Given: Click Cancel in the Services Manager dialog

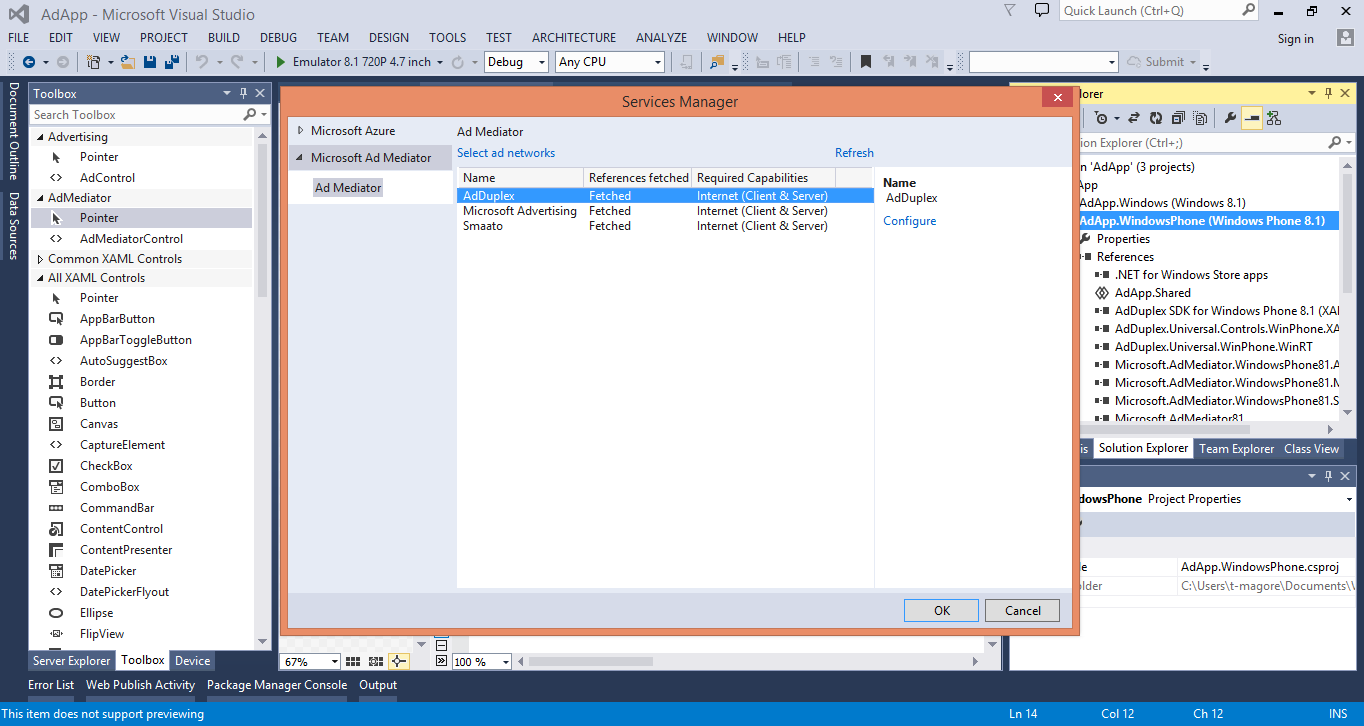Looking at the screenshot, I should click(x=1023, y=611).
